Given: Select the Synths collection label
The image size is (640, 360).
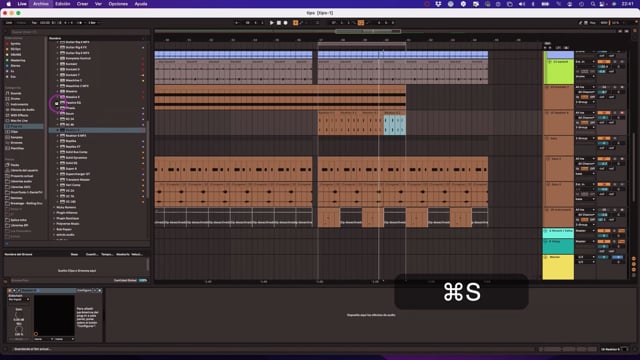Looking at the screenshot, I should 16,44.
